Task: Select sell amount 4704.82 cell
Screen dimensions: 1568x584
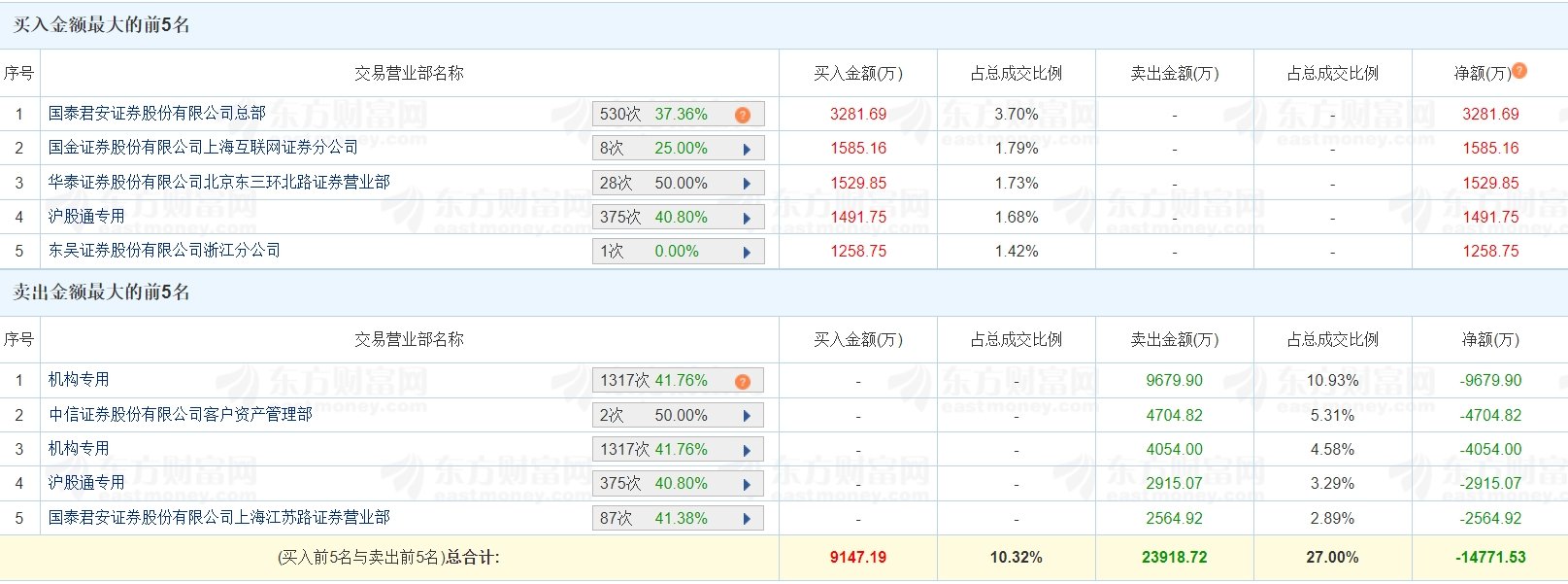Action: tap(1175, 416)
